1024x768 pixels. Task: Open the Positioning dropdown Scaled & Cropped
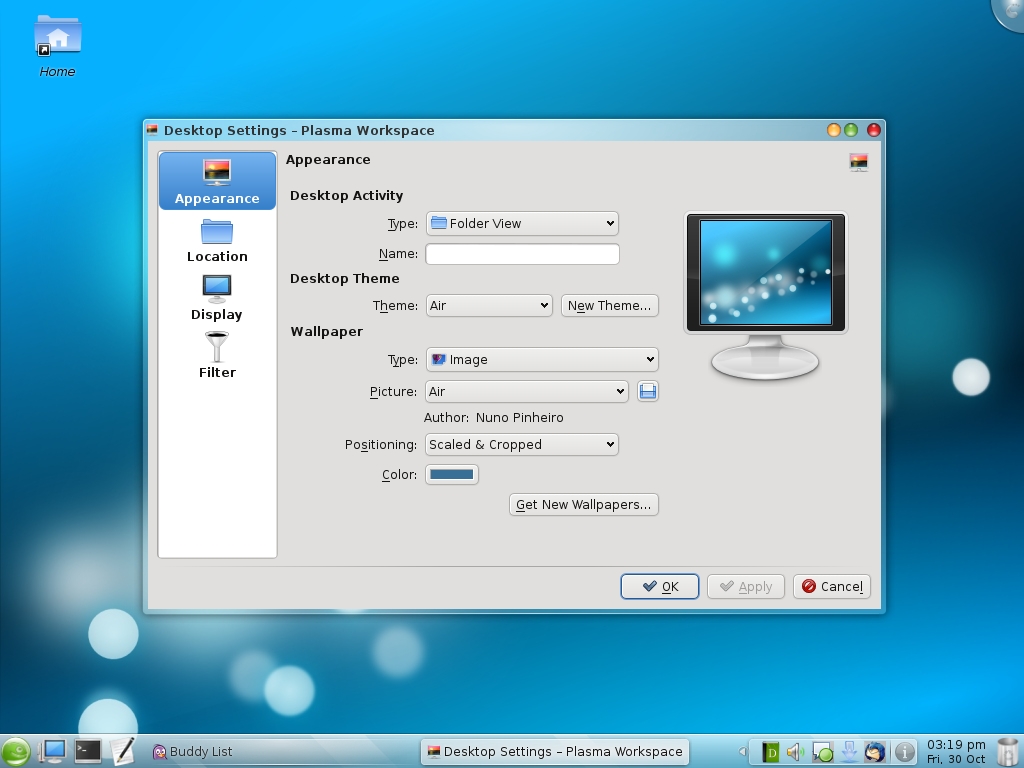point(521,445)
